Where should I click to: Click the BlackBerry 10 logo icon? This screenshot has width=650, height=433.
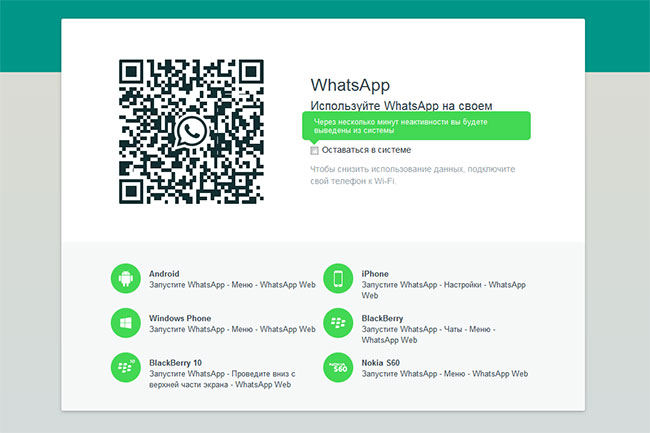126,367
